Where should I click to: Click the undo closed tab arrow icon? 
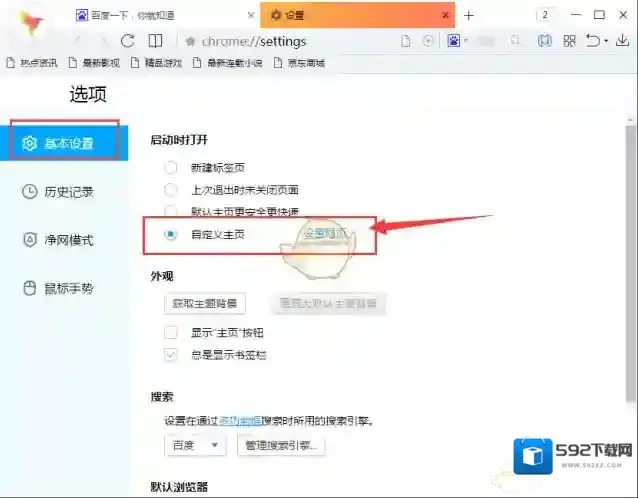click(593, 41)
